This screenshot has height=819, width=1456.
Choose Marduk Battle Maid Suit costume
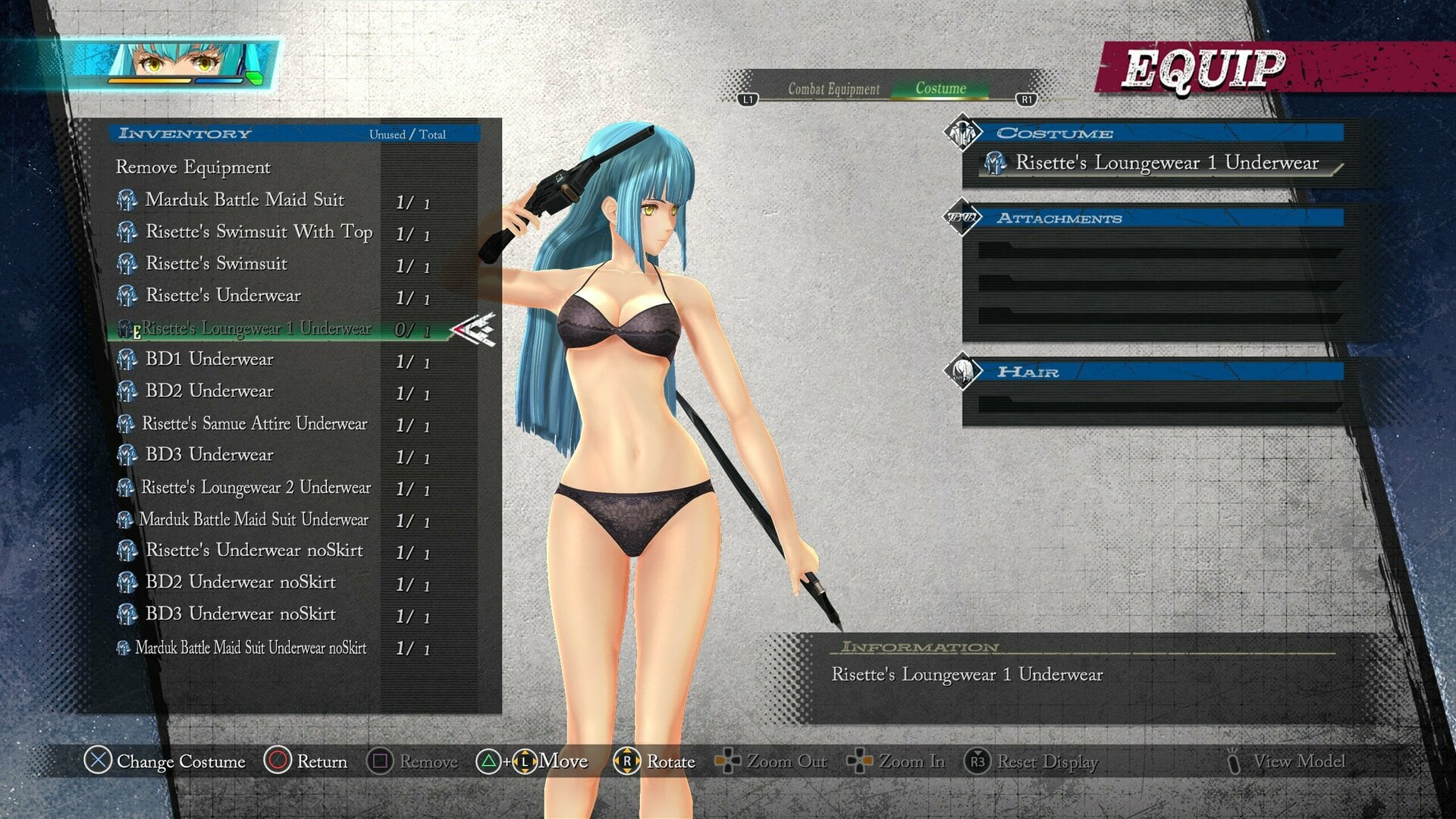pos(244,199)
